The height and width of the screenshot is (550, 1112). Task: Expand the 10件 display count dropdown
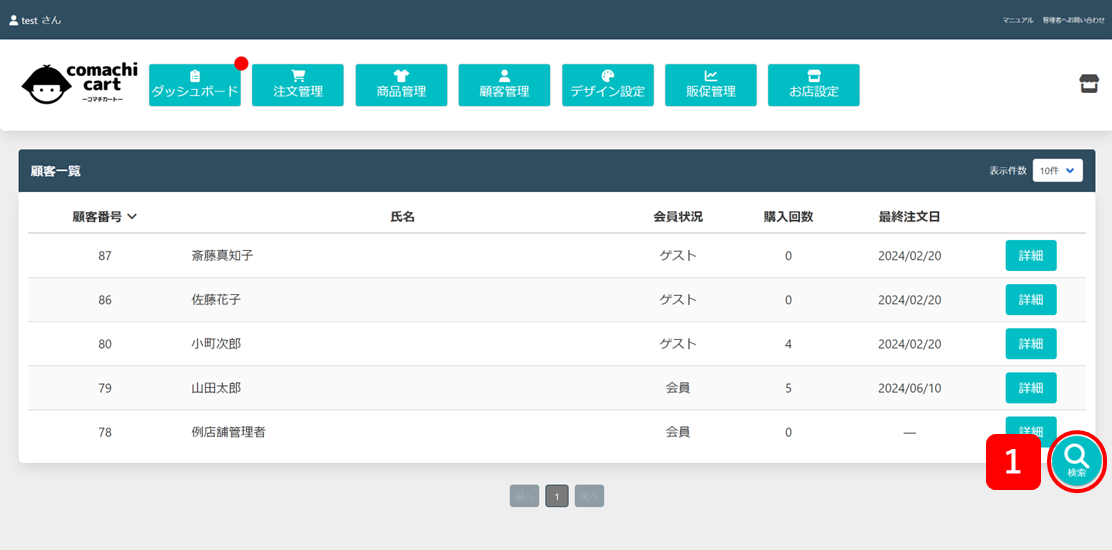tap(1057, 171)
